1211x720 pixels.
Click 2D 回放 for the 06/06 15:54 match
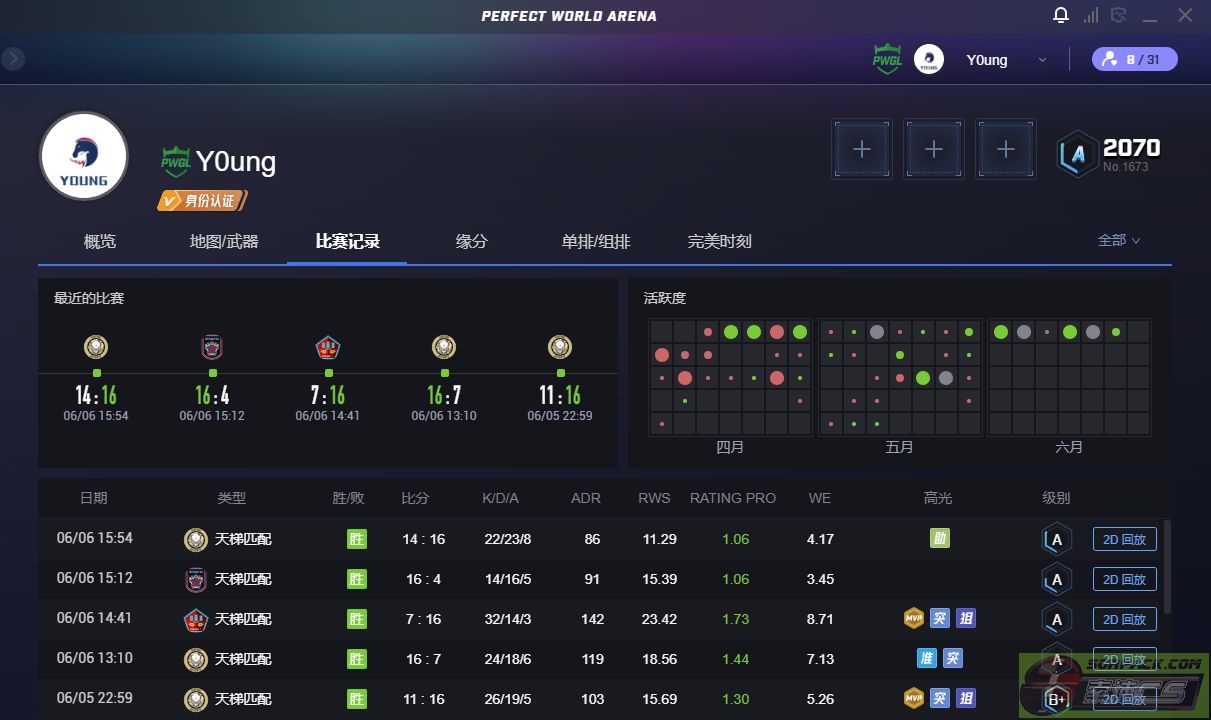[1124, 539]
